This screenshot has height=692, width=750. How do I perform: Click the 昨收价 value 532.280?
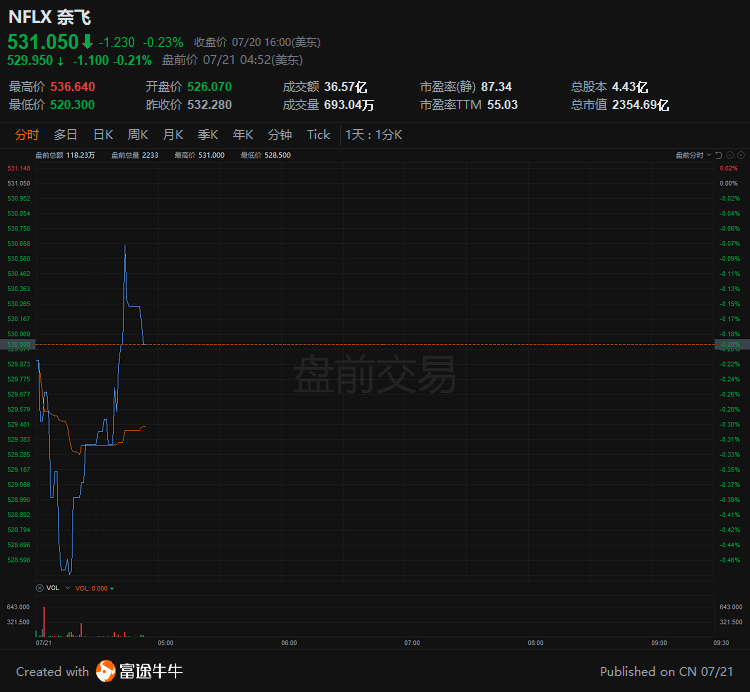[x=210, y=104]
